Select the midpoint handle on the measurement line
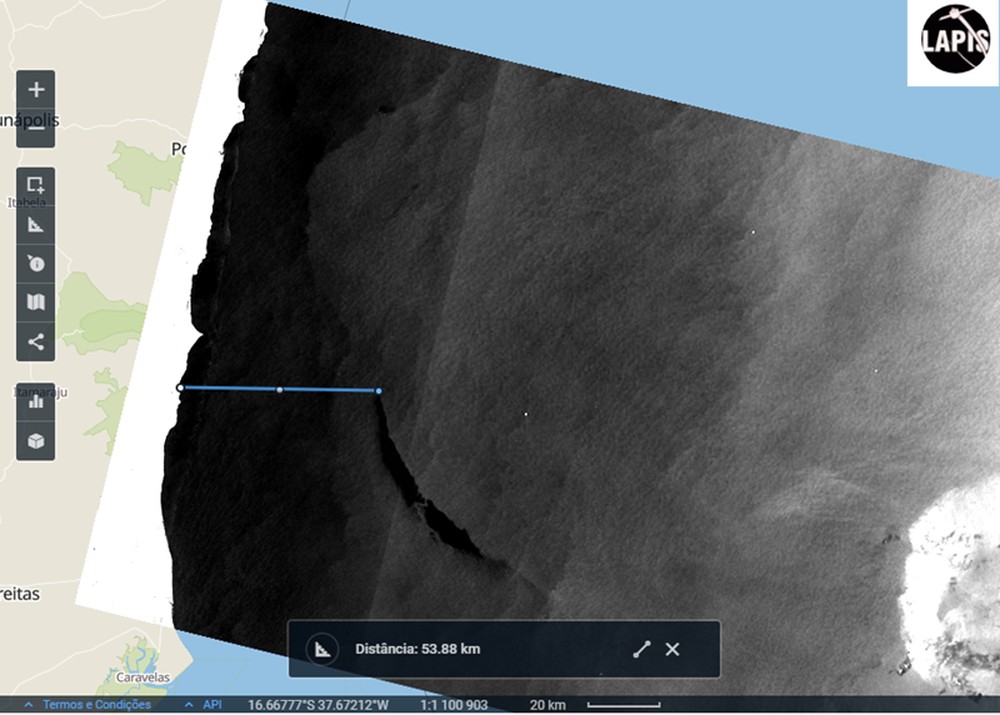The image size is (1000, 715). [279, 391]
